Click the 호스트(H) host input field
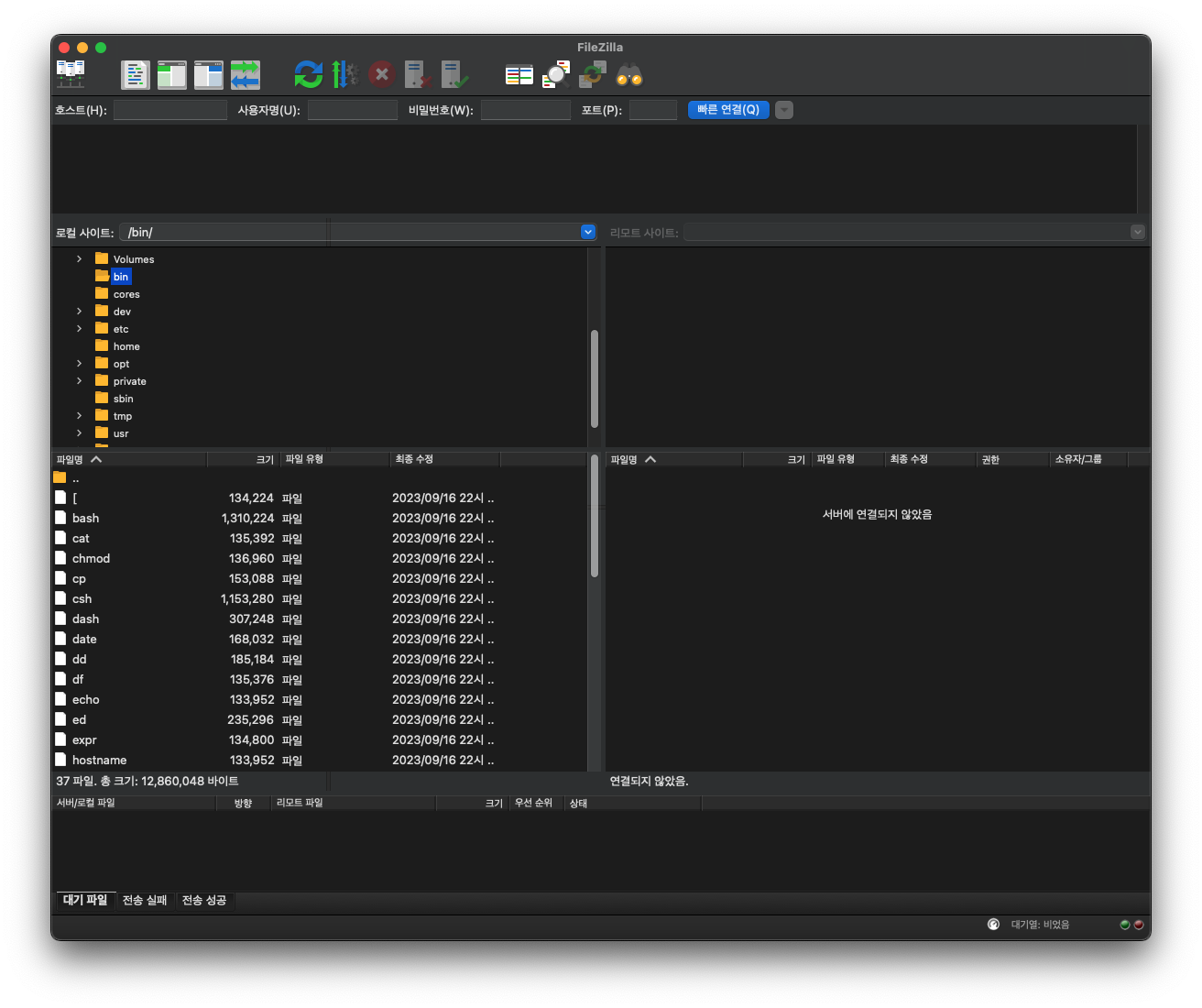The width and height of the screenshot is (1202, 1008). [x=169, y=110]
